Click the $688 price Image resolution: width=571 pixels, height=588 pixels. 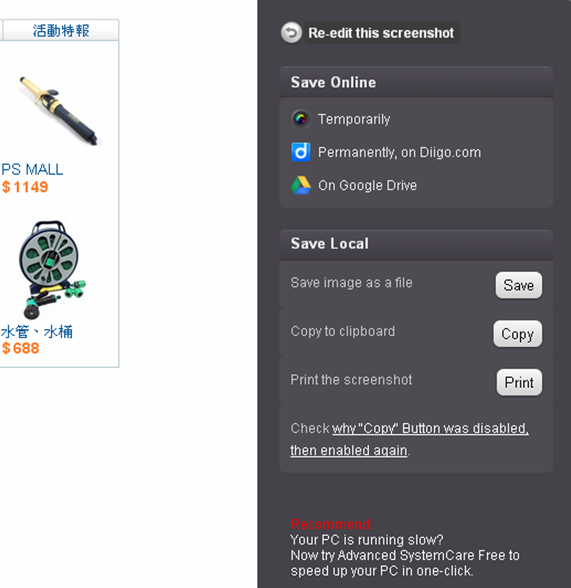(x=21, y=348)
